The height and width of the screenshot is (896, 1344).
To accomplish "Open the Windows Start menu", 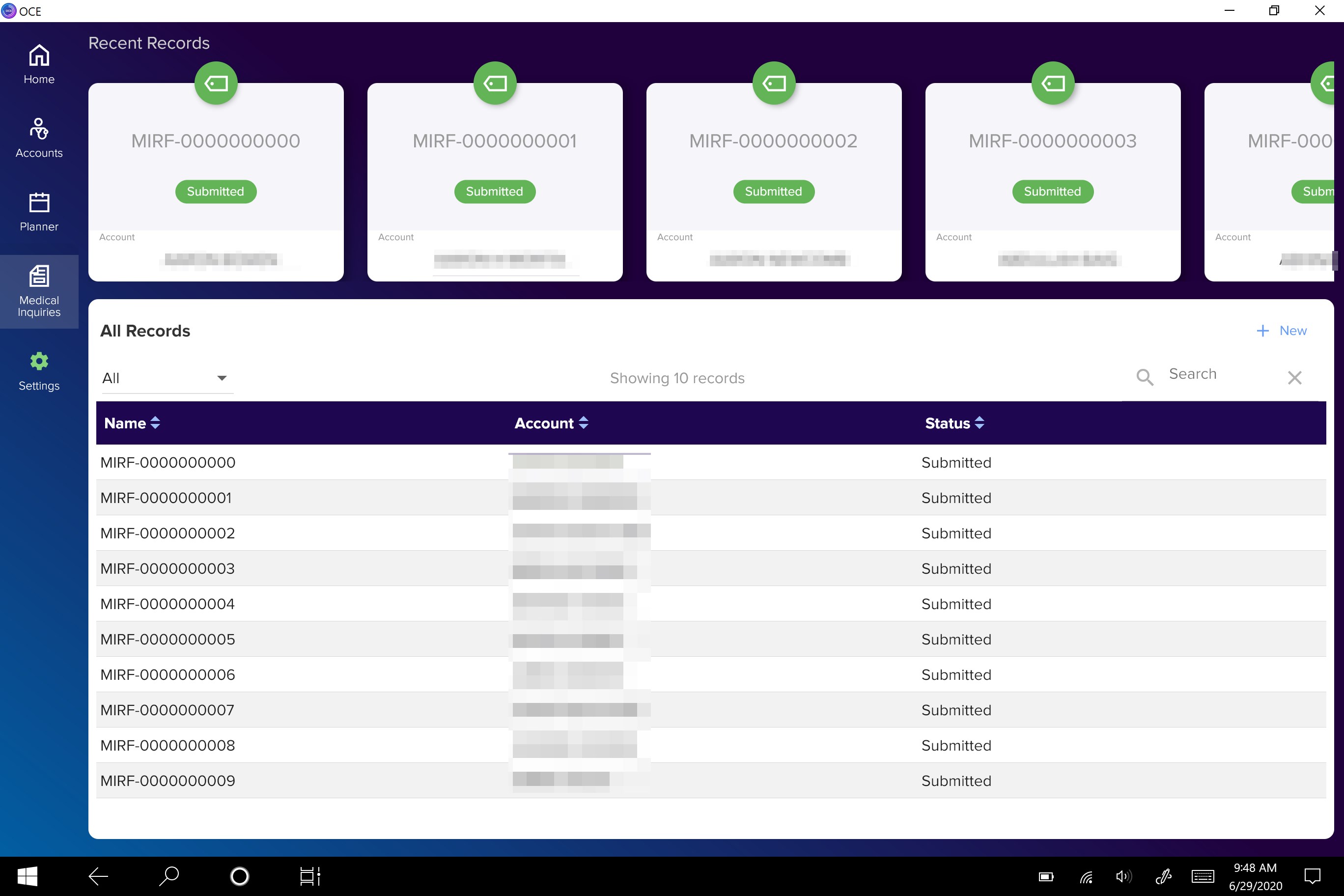I will pyautogui.click(x=27, y=876).
